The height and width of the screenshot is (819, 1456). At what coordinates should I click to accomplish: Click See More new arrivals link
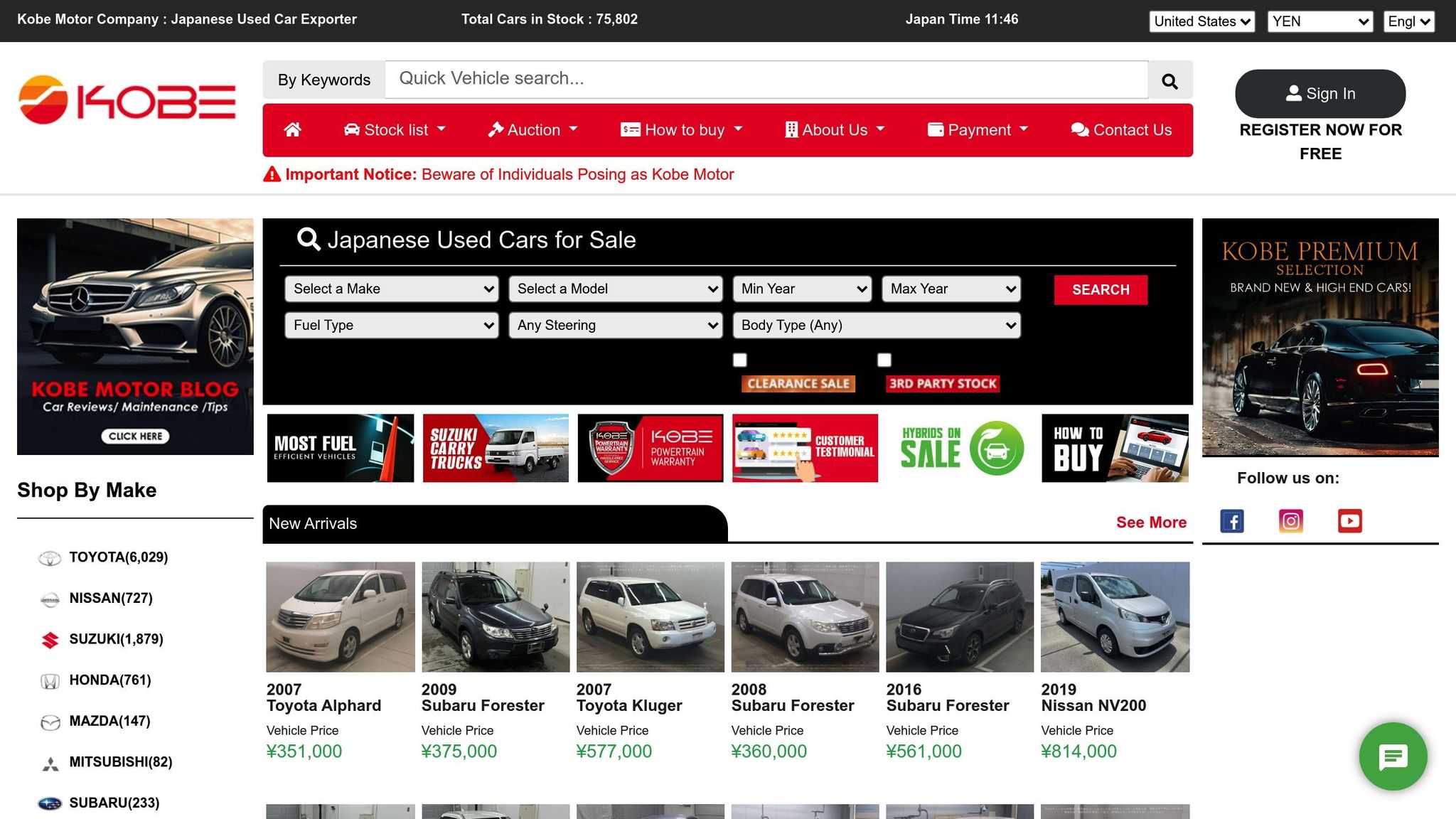click(1151, 523)
